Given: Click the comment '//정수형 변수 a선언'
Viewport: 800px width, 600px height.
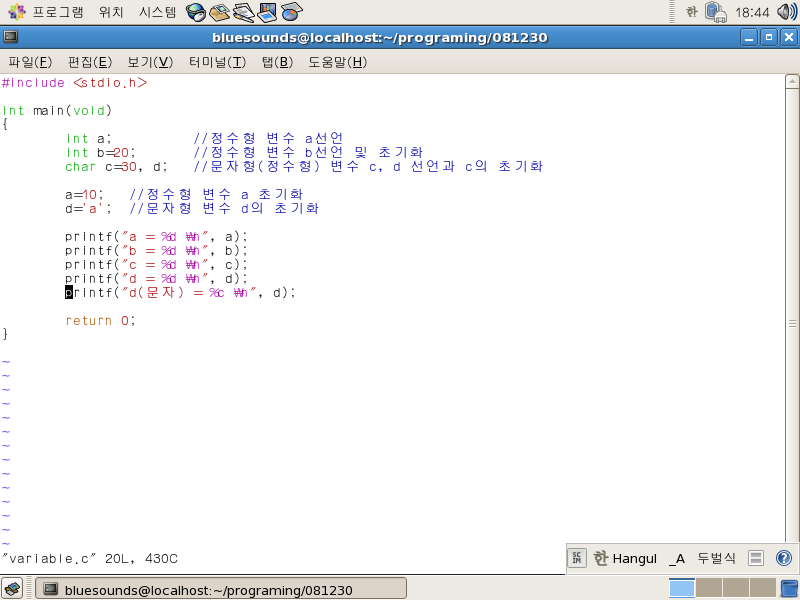Looking at the screenshot, I should [x=268, y=138].
